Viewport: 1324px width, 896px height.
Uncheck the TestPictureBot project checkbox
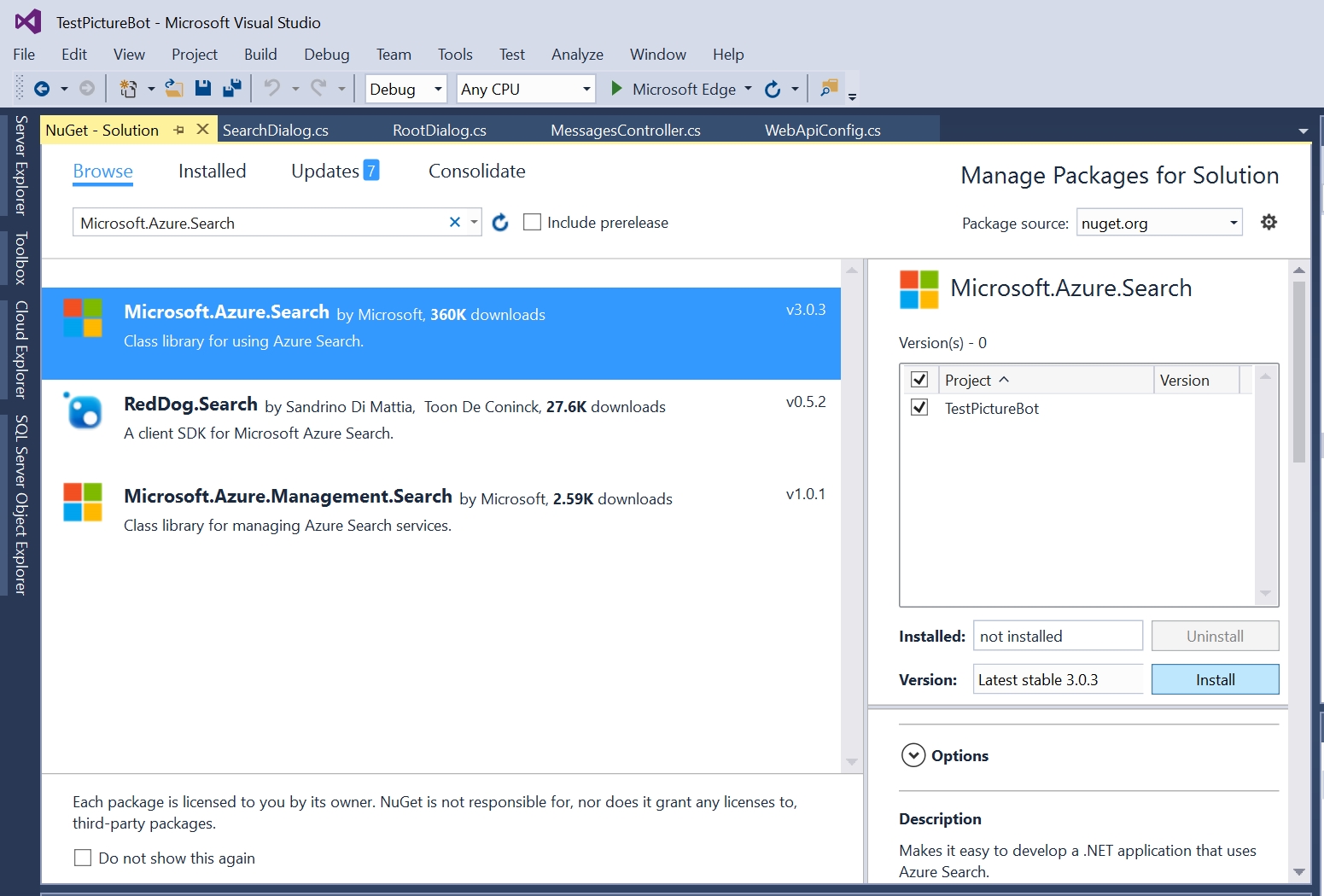(x=919, y=407)
